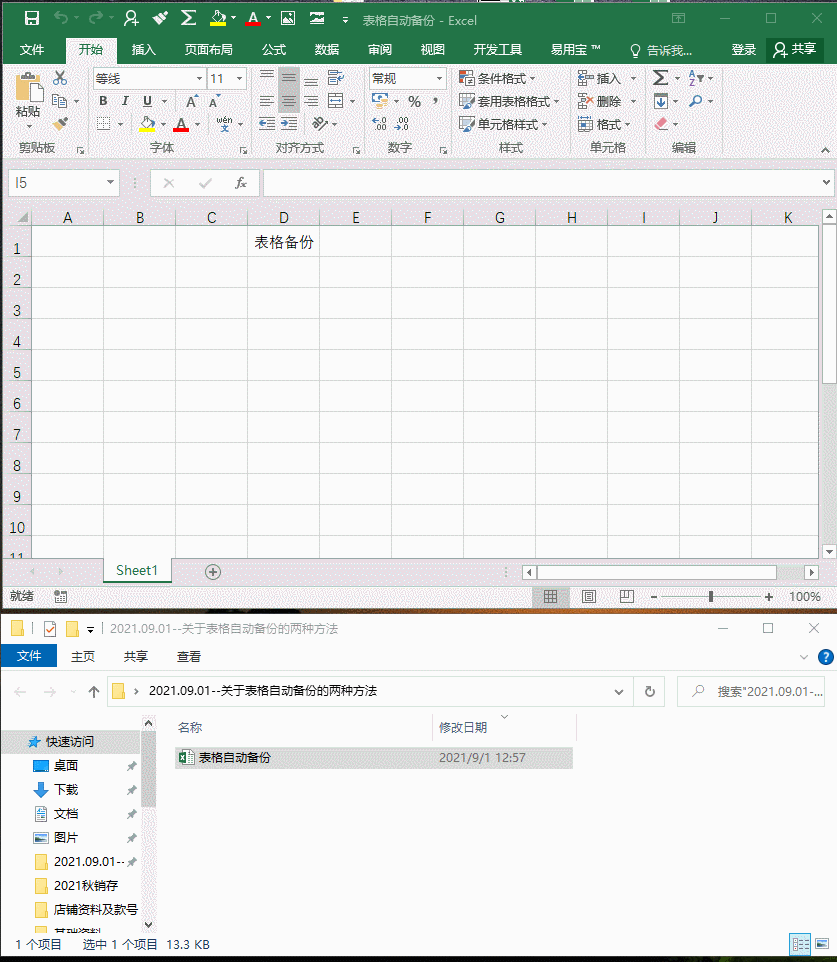Toggle Italic formatting
This screenshot has width=837, height=962.
[125, 101]
